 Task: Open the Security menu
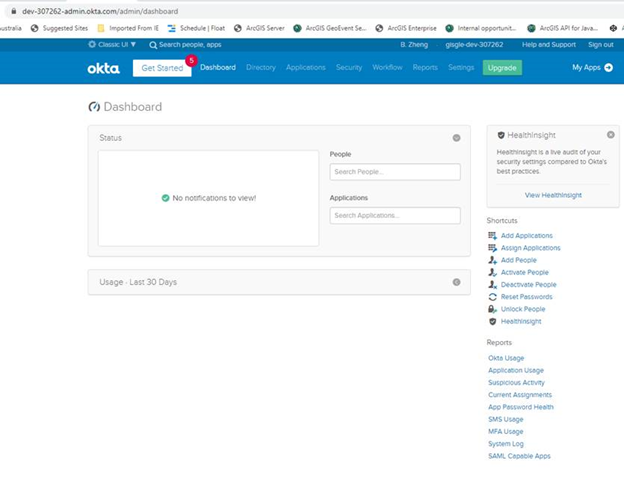pyautogui.click(x=349, y=67)
